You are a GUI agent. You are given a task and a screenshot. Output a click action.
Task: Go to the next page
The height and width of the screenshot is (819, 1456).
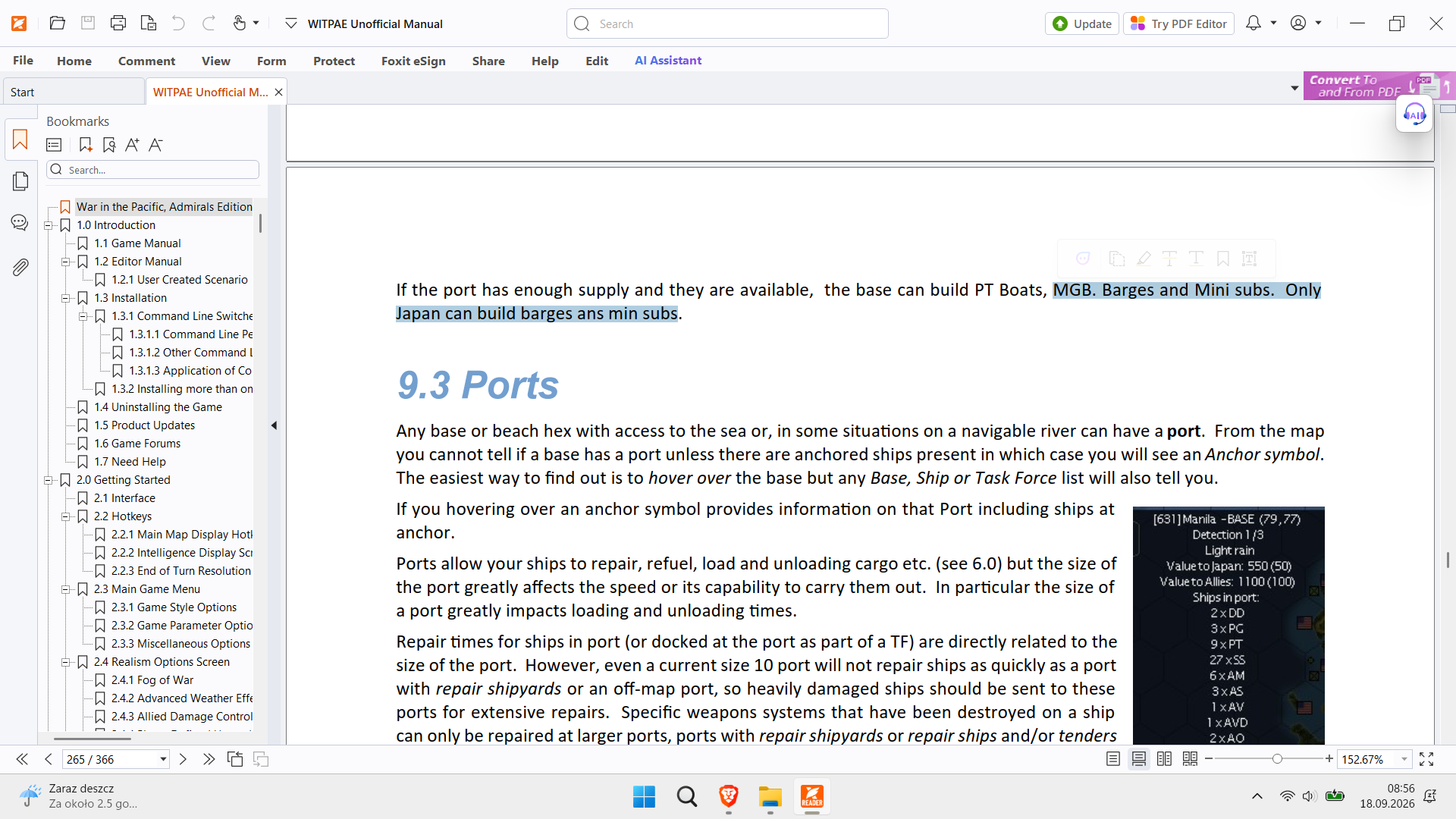point(183,759)
